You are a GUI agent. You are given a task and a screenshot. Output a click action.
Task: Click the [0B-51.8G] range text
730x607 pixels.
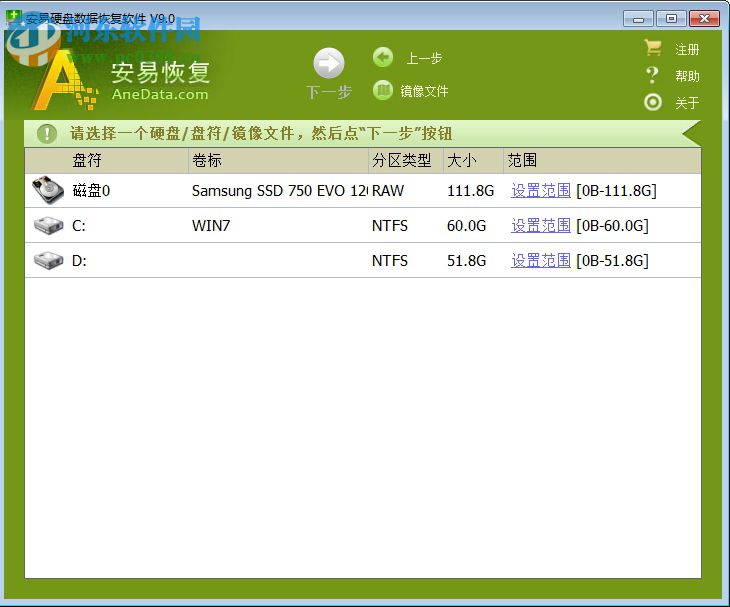[x=612, y=261]
